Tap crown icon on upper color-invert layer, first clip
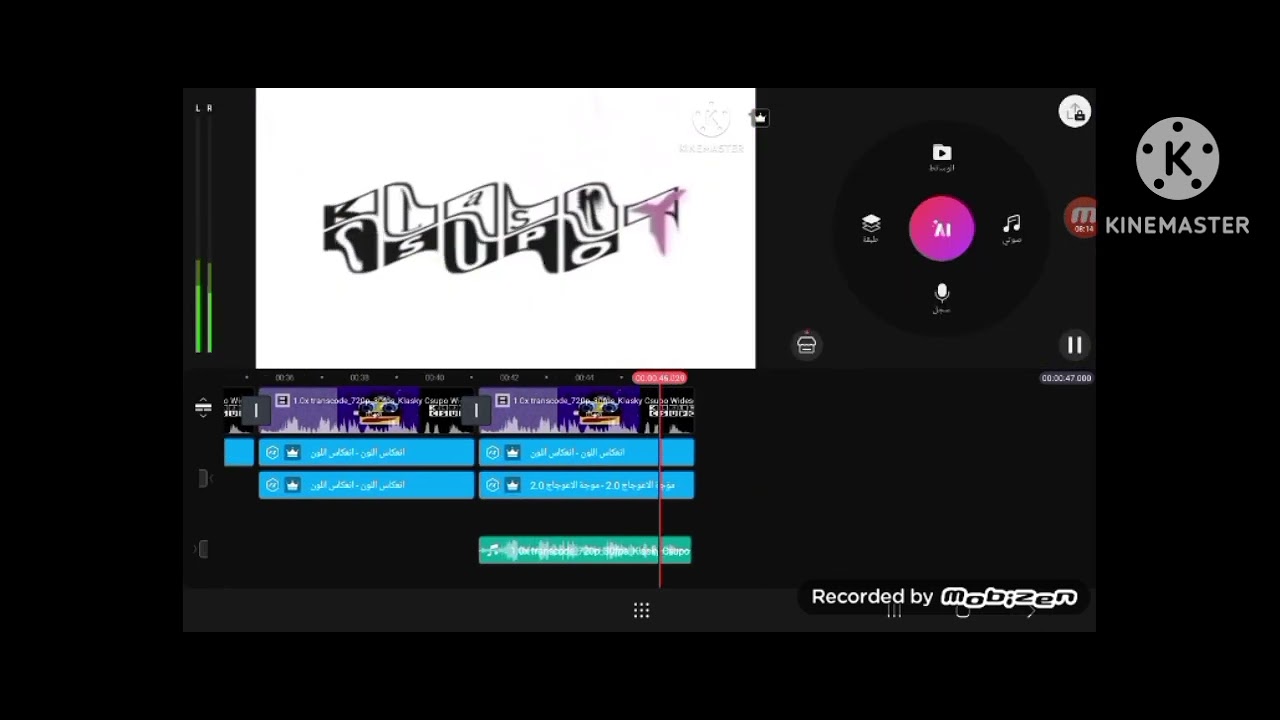The height and width of the screenshot is (720, 1280). click(293, 453)
